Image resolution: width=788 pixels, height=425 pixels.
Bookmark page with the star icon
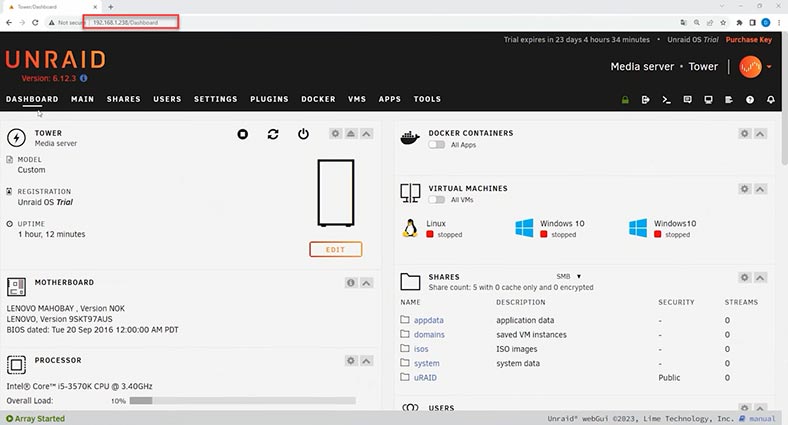[x=723, y=23]
